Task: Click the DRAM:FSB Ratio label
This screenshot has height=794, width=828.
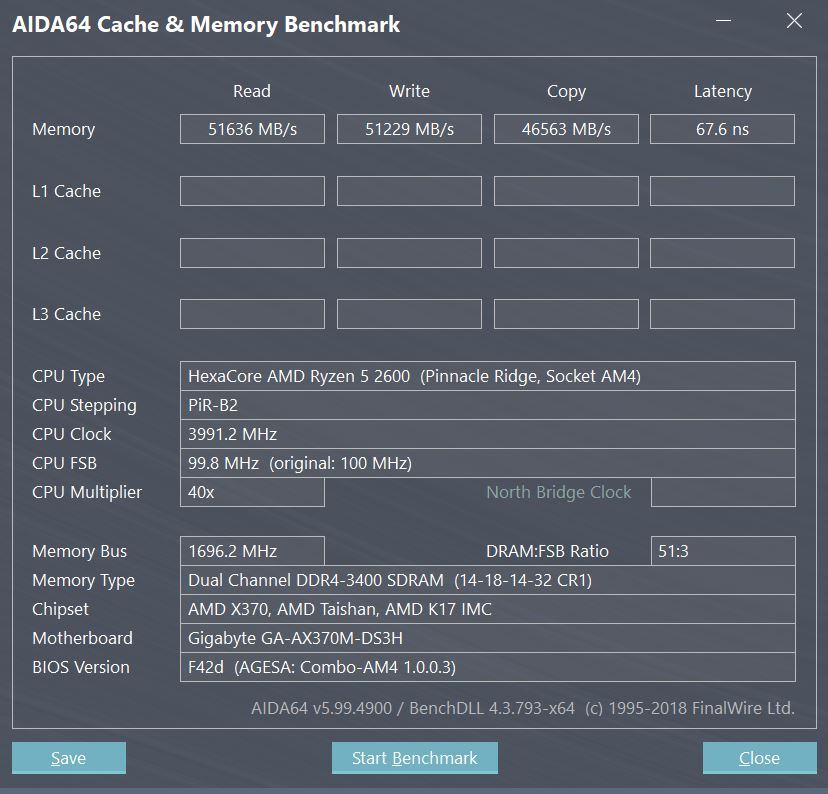Action: tap(547, 551)
